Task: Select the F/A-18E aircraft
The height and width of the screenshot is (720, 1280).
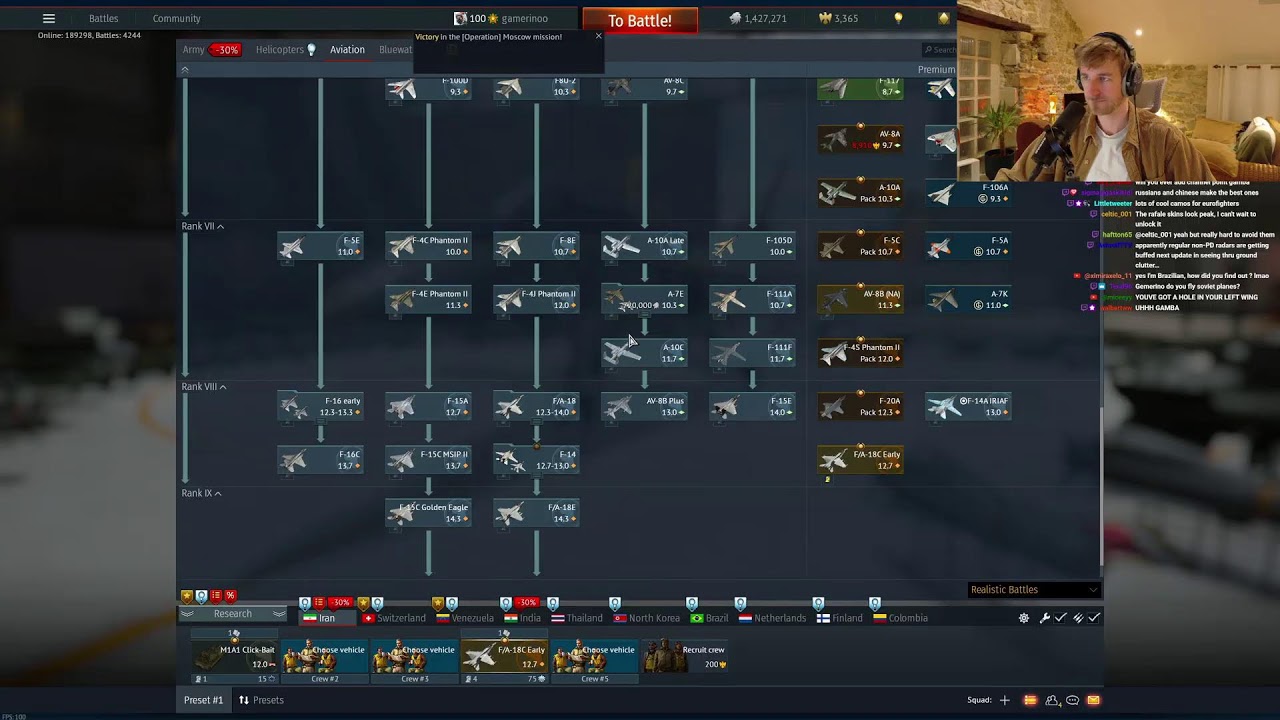Action: click(536, 513)
